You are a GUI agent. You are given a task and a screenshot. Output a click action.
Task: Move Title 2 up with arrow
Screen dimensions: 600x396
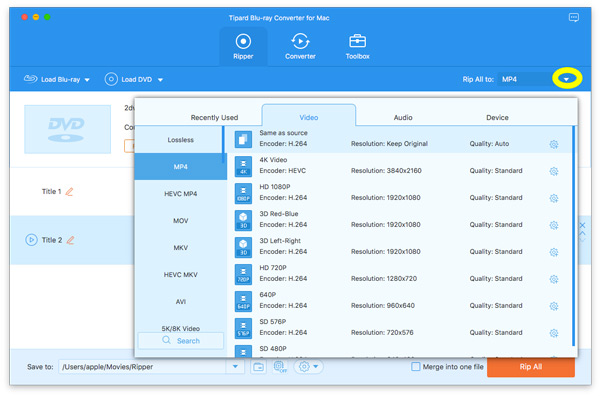pyautogui.click(x=582, y=233)
